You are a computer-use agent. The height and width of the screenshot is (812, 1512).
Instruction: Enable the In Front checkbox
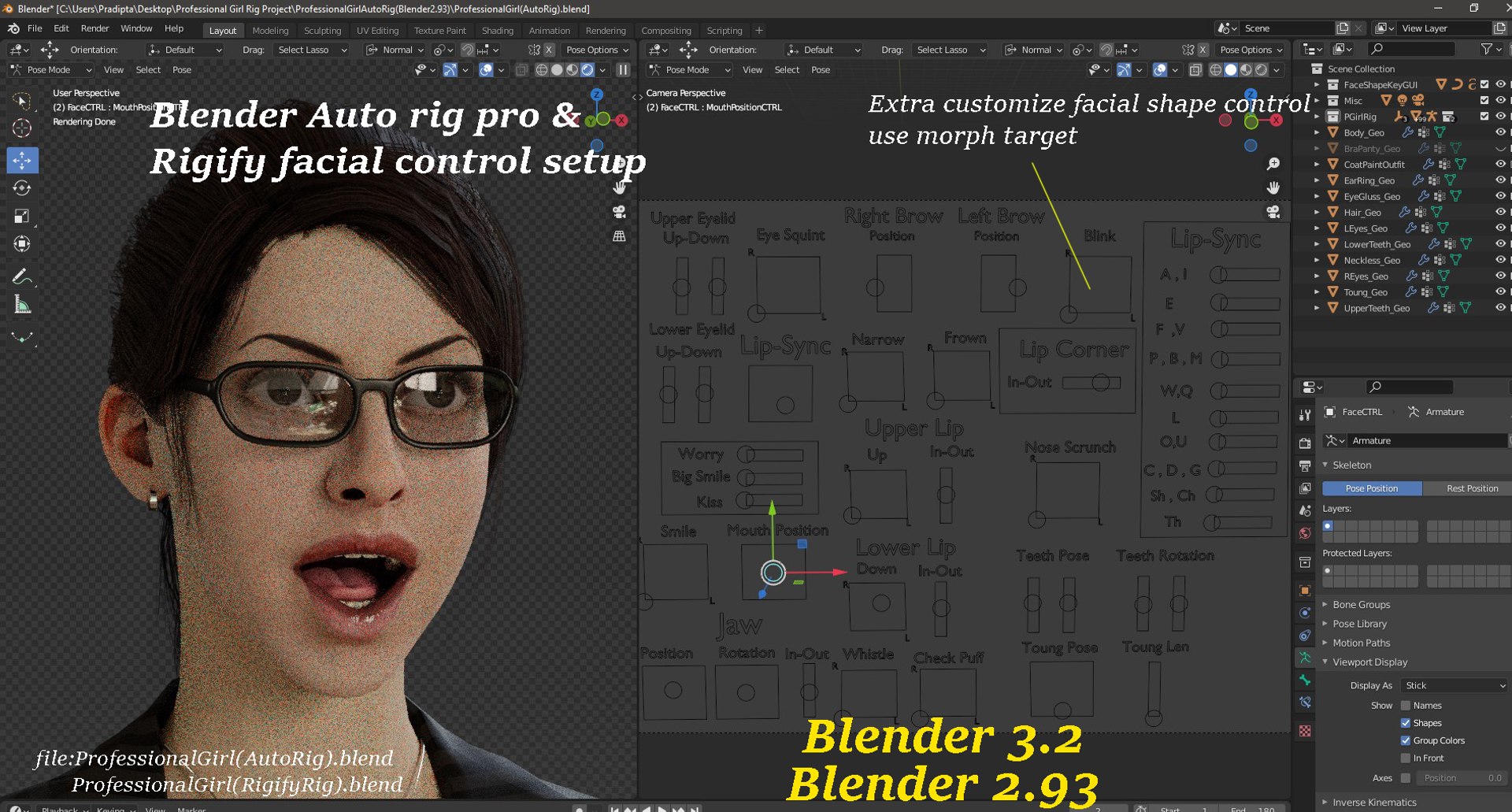pyautogui.click(x=1406, y=758)
